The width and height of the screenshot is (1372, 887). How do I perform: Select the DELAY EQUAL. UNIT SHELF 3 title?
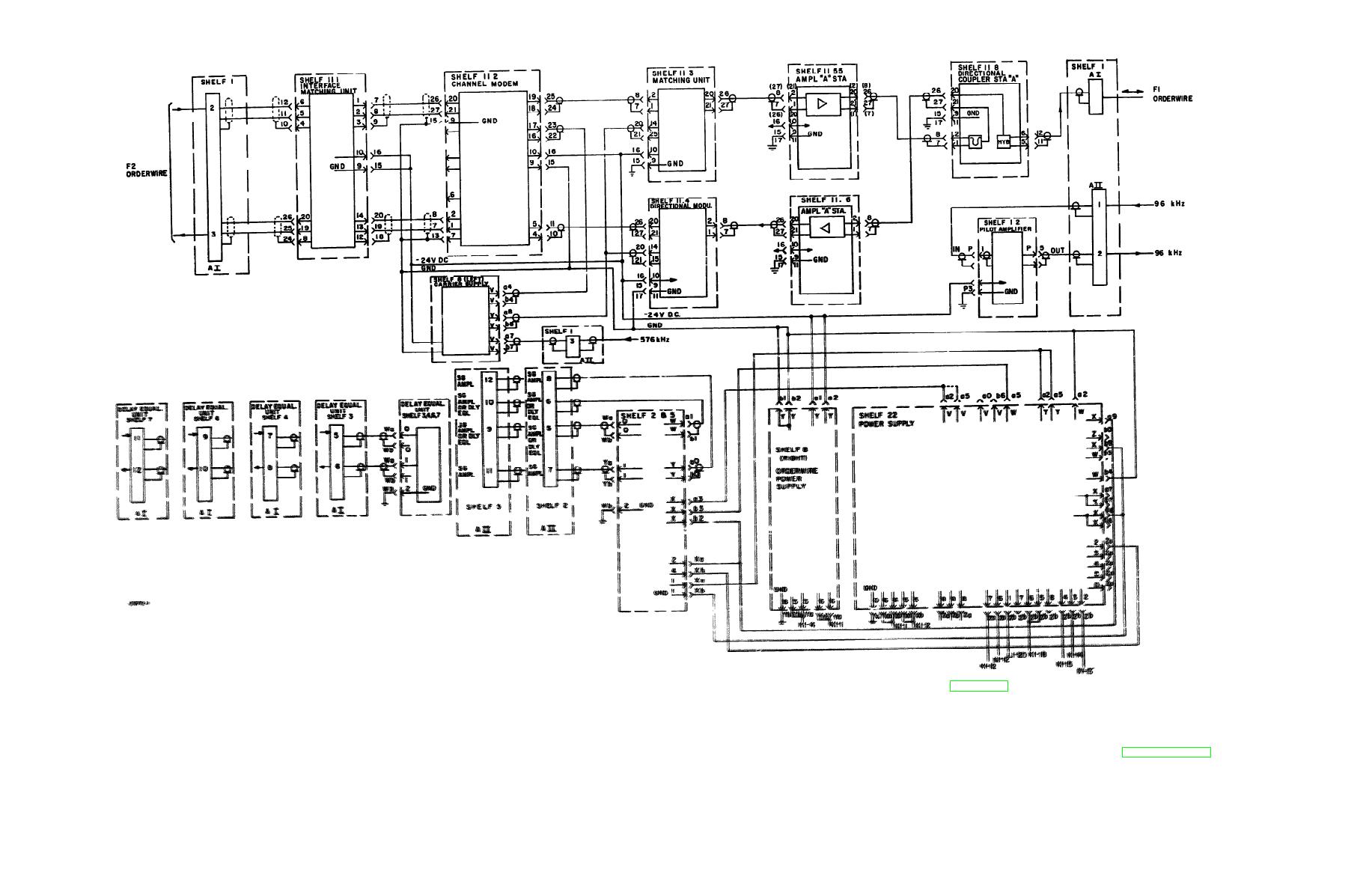[x=340, y=410]
